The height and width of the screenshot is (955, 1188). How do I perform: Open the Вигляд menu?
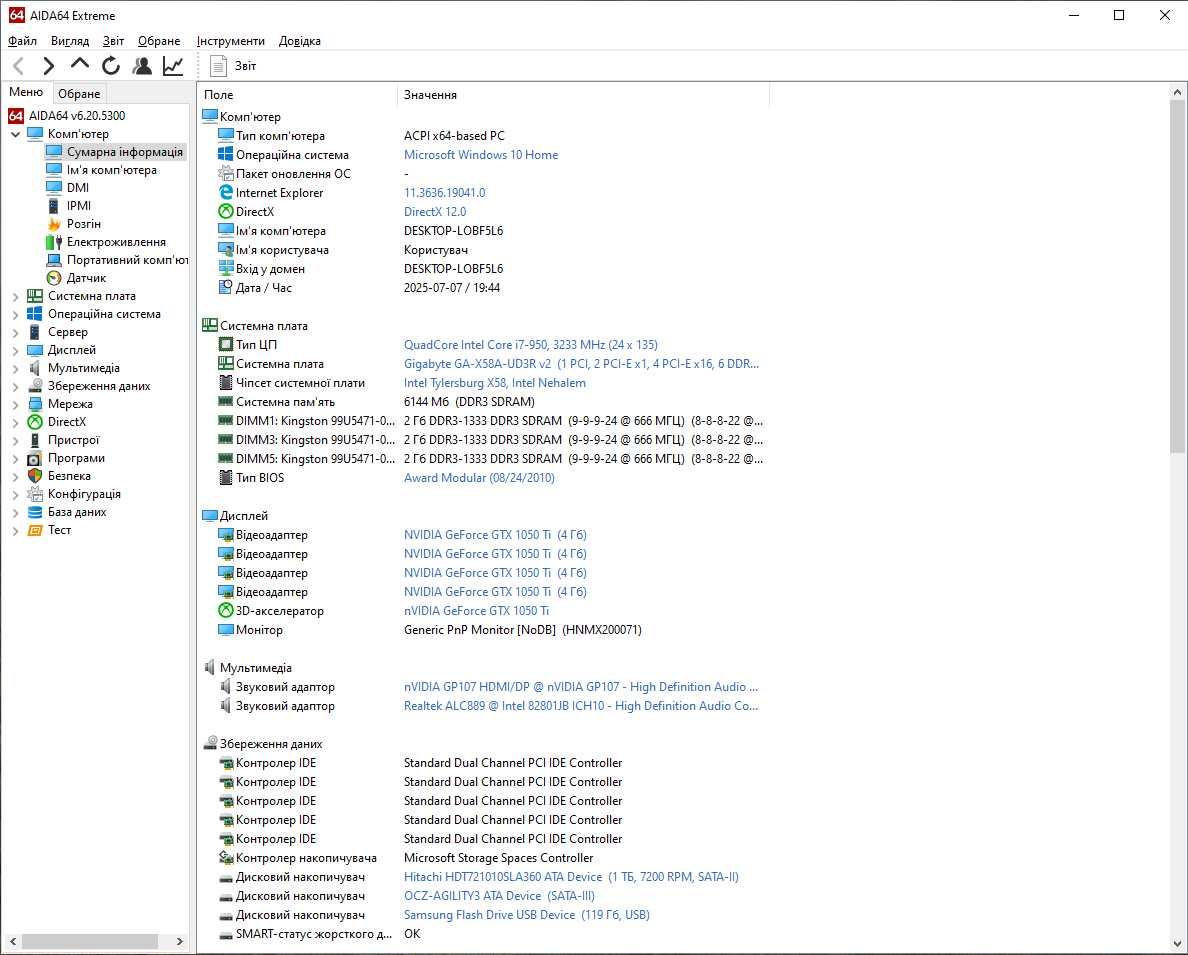70,41
